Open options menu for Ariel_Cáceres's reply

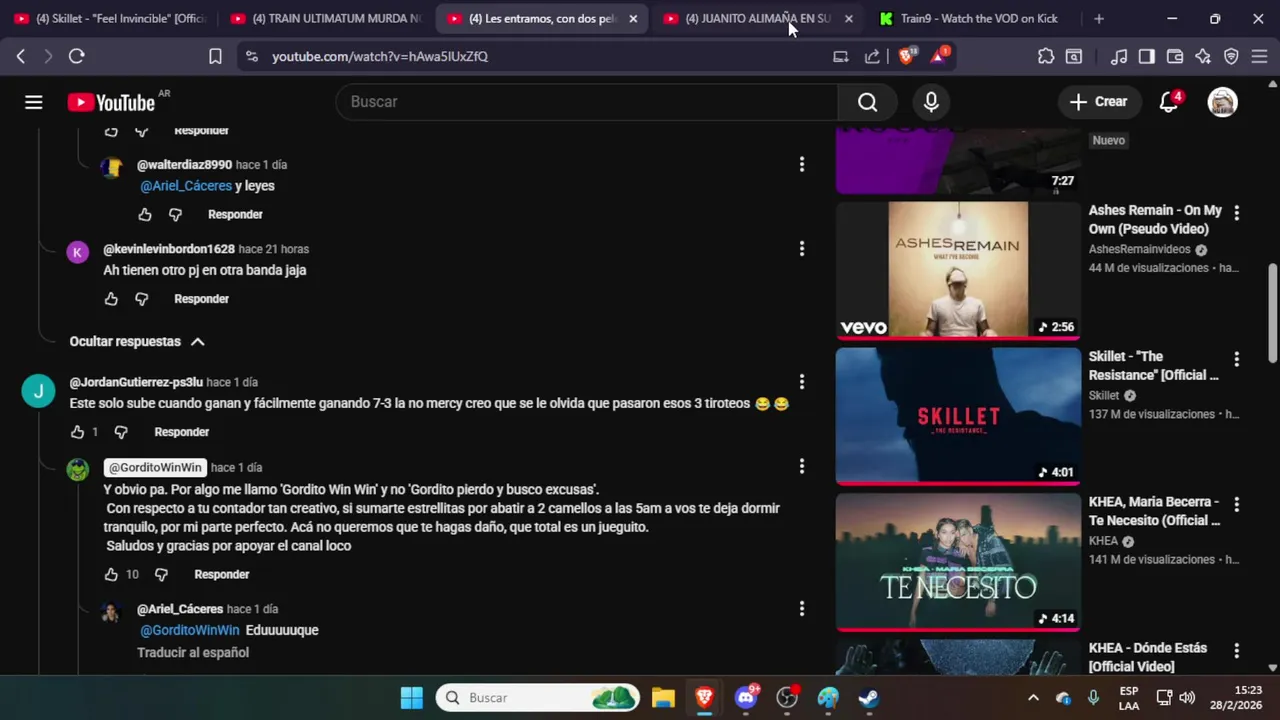[x=801, y=608]
